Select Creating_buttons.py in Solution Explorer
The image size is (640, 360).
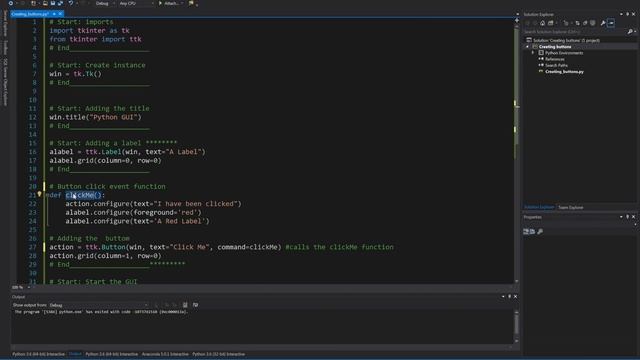(564, 71)
